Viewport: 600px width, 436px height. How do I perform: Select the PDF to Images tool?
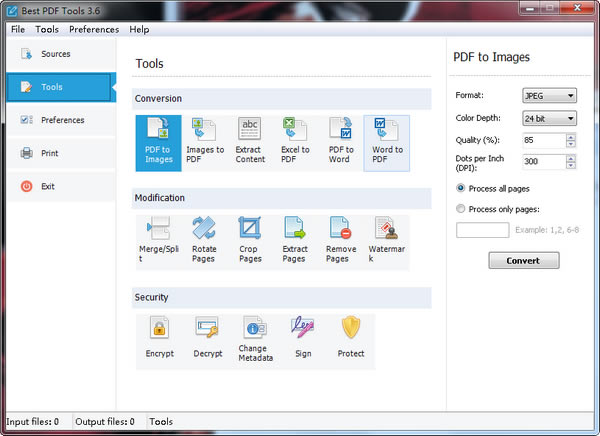pyautogui.click(x=158, y=142)
